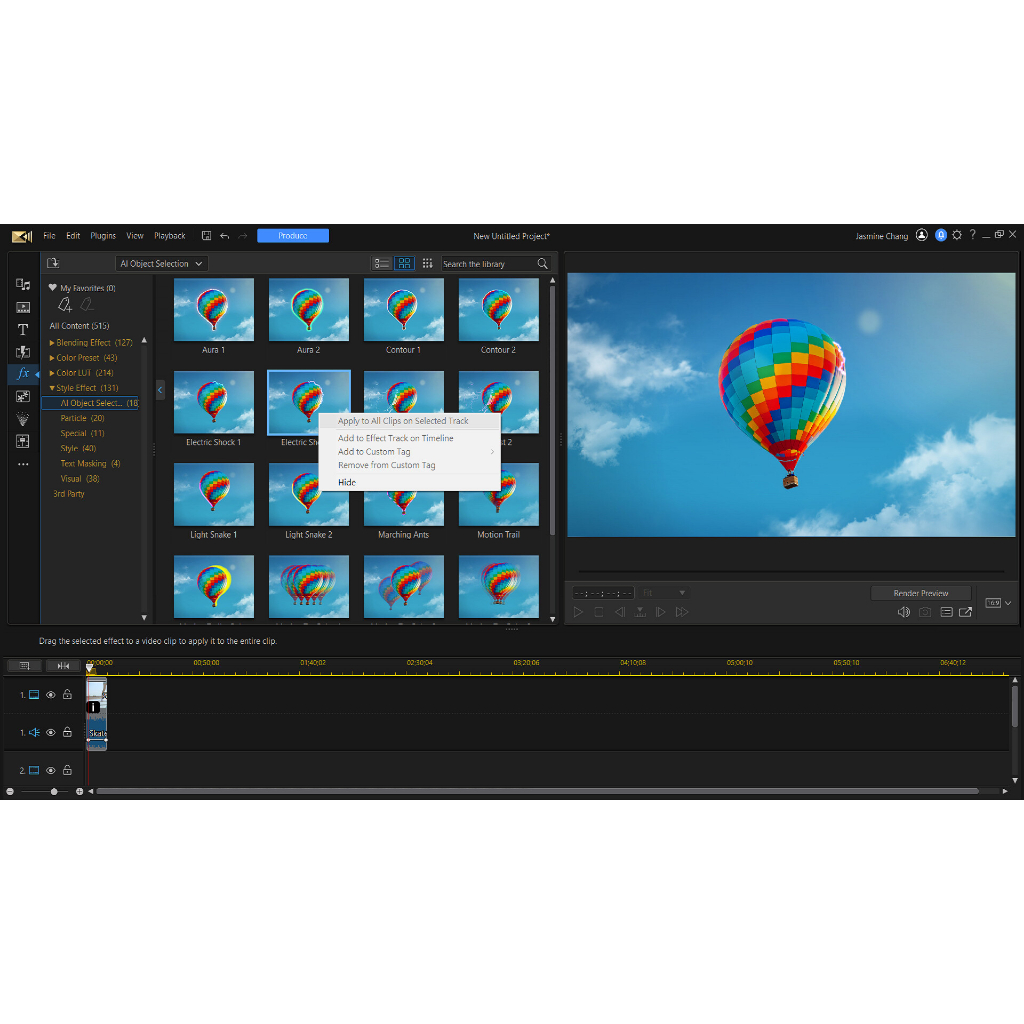This screenshot has height=1024, width=1024.
Task: Open the Media room in left sidebar
Action: (x=23, y=285)
